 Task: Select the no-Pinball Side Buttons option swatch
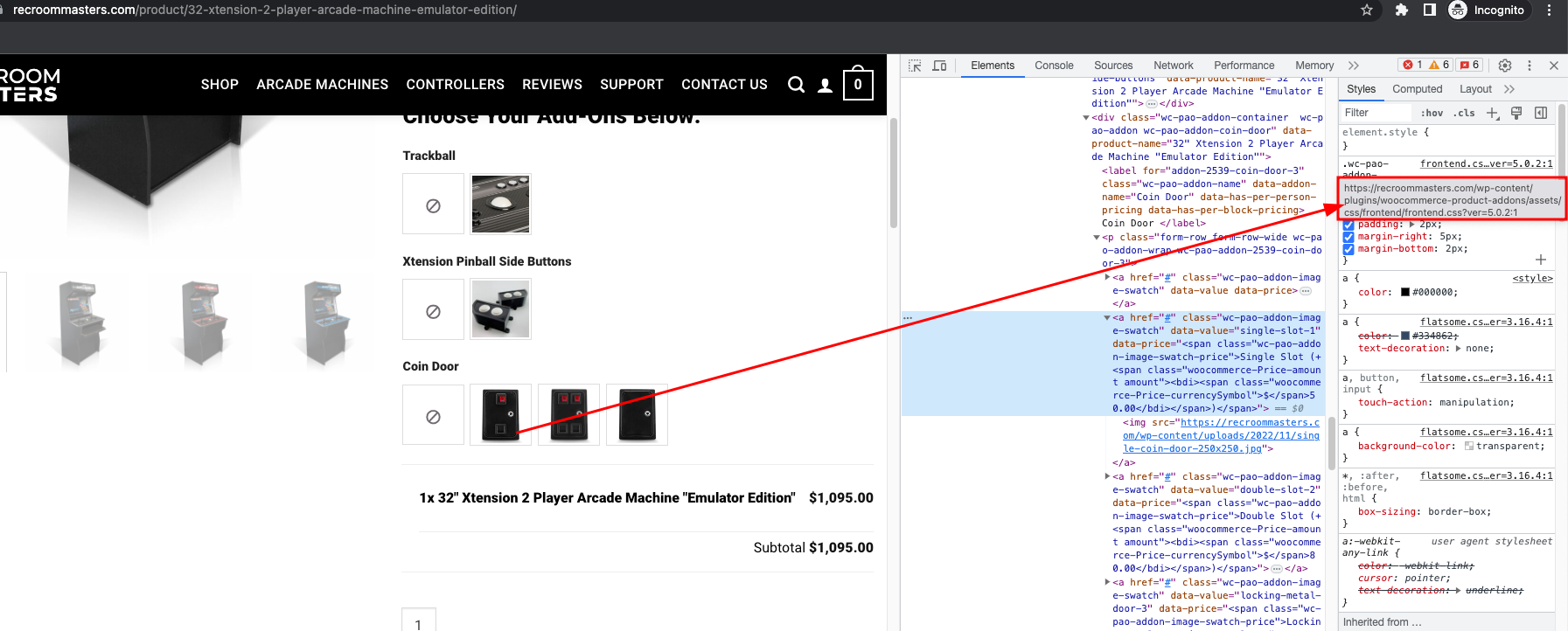coord(433,309)
